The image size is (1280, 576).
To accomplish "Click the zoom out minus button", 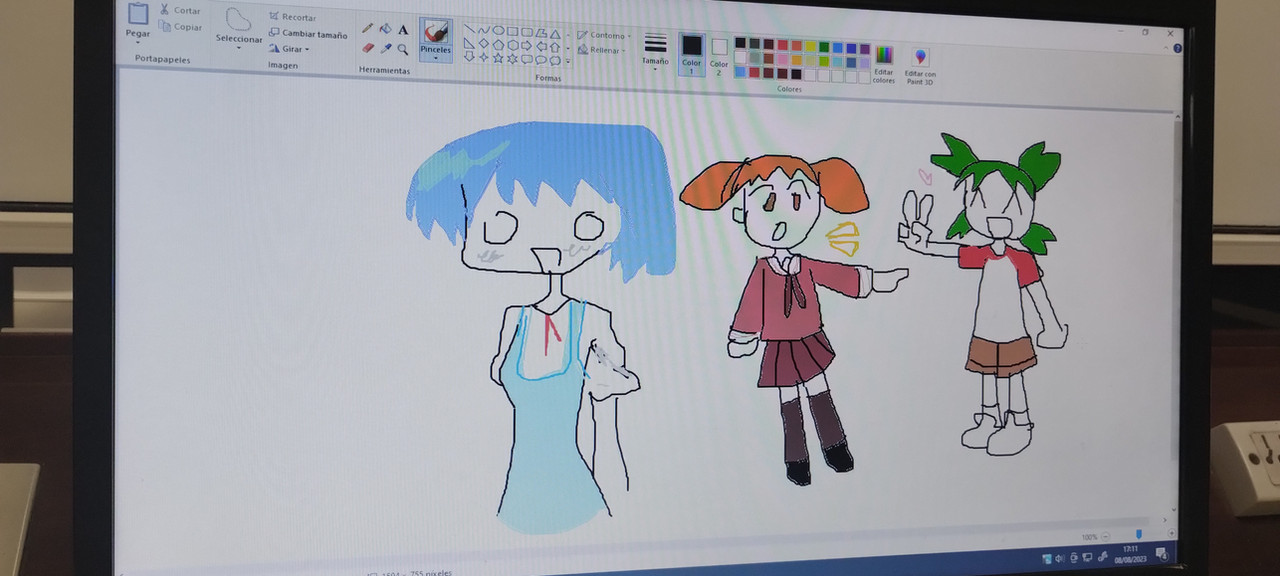I will (1106, 537).
